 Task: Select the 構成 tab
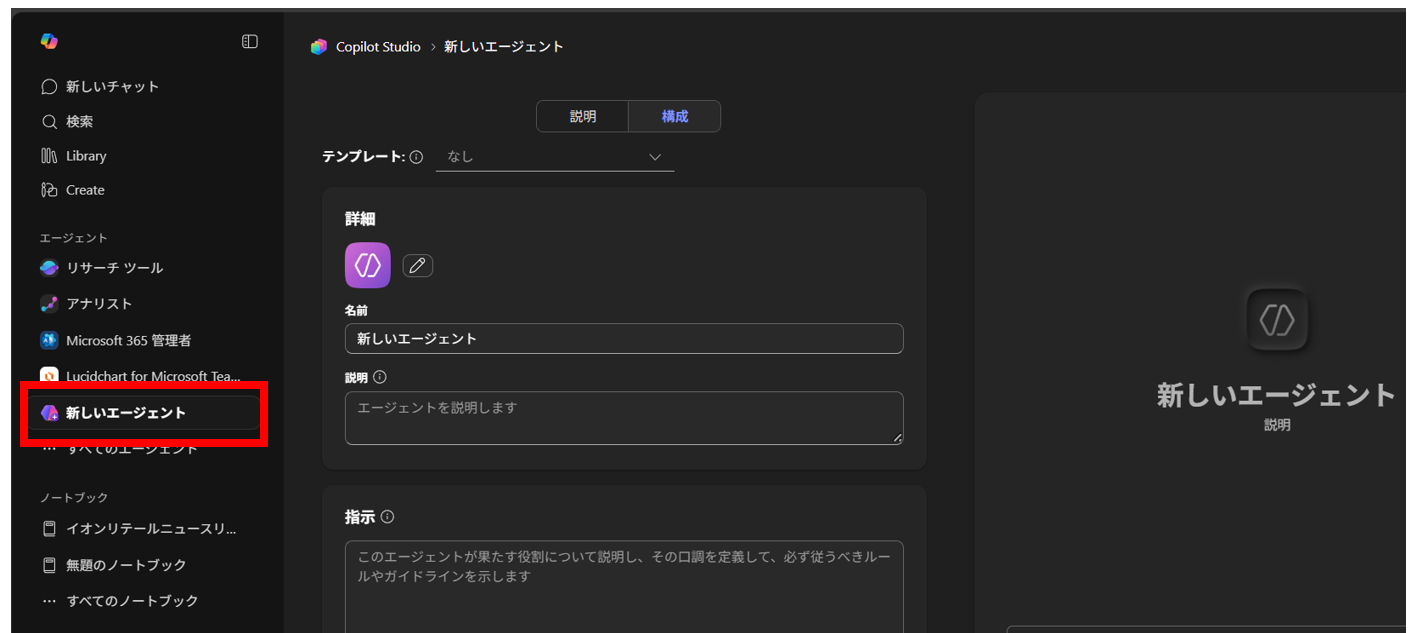pyautogui.click(x=674, y=116)
